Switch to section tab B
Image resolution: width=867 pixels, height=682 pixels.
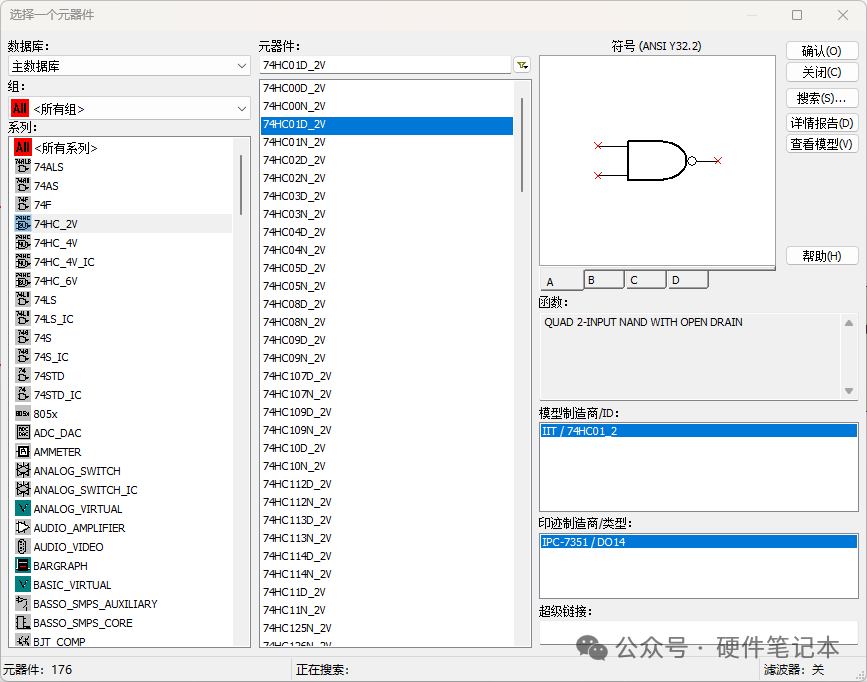pos(604,280)
